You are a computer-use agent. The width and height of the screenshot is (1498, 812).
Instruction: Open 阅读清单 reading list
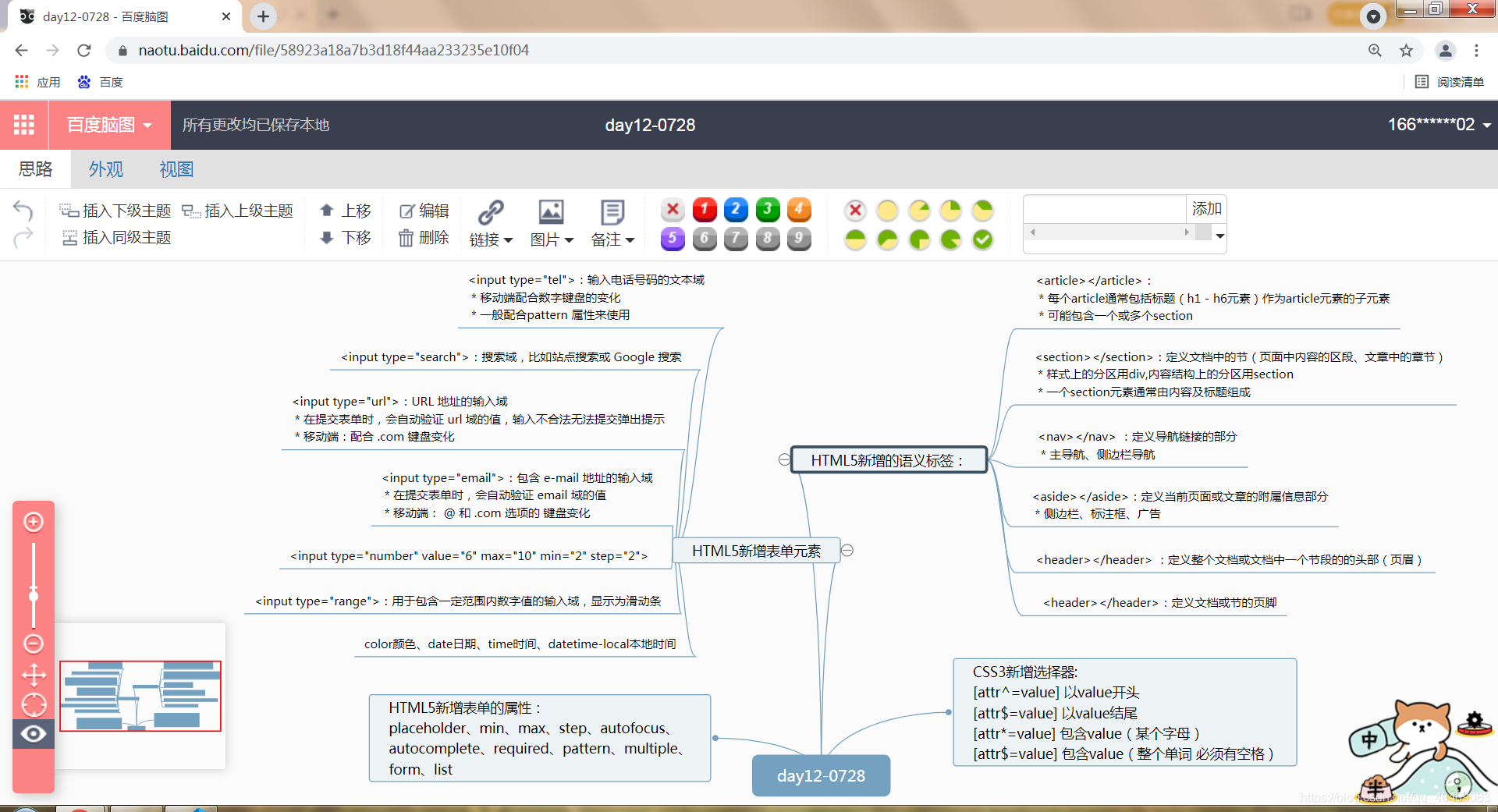point(1450,82)
